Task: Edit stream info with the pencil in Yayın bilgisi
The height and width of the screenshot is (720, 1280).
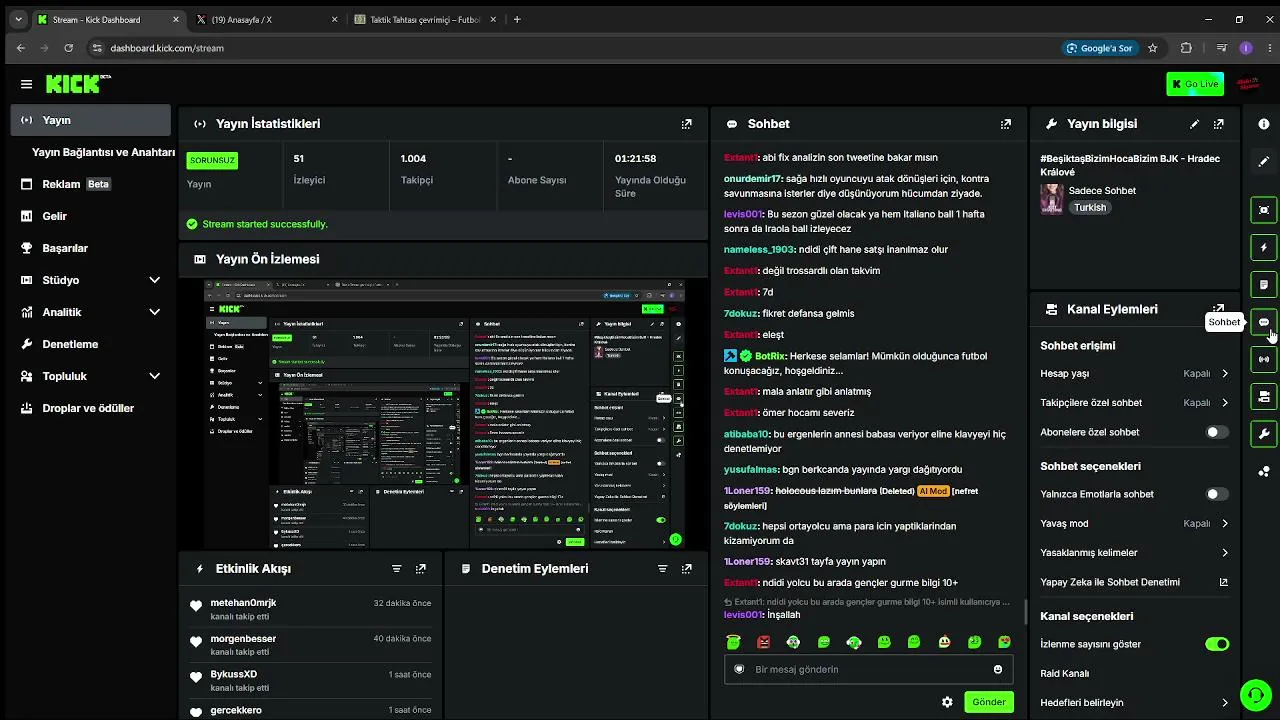Action: tap(1194, 124)
